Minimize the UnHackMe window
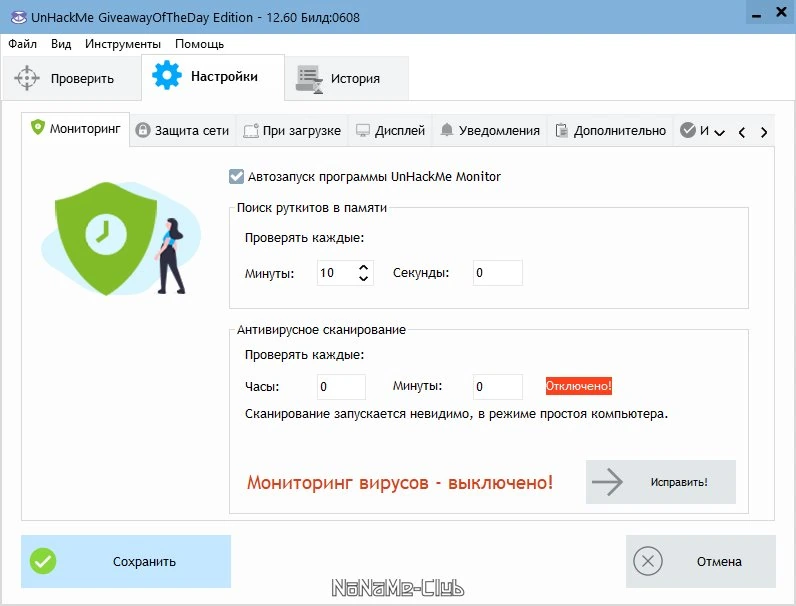796x606 pixels. (756, 15)
